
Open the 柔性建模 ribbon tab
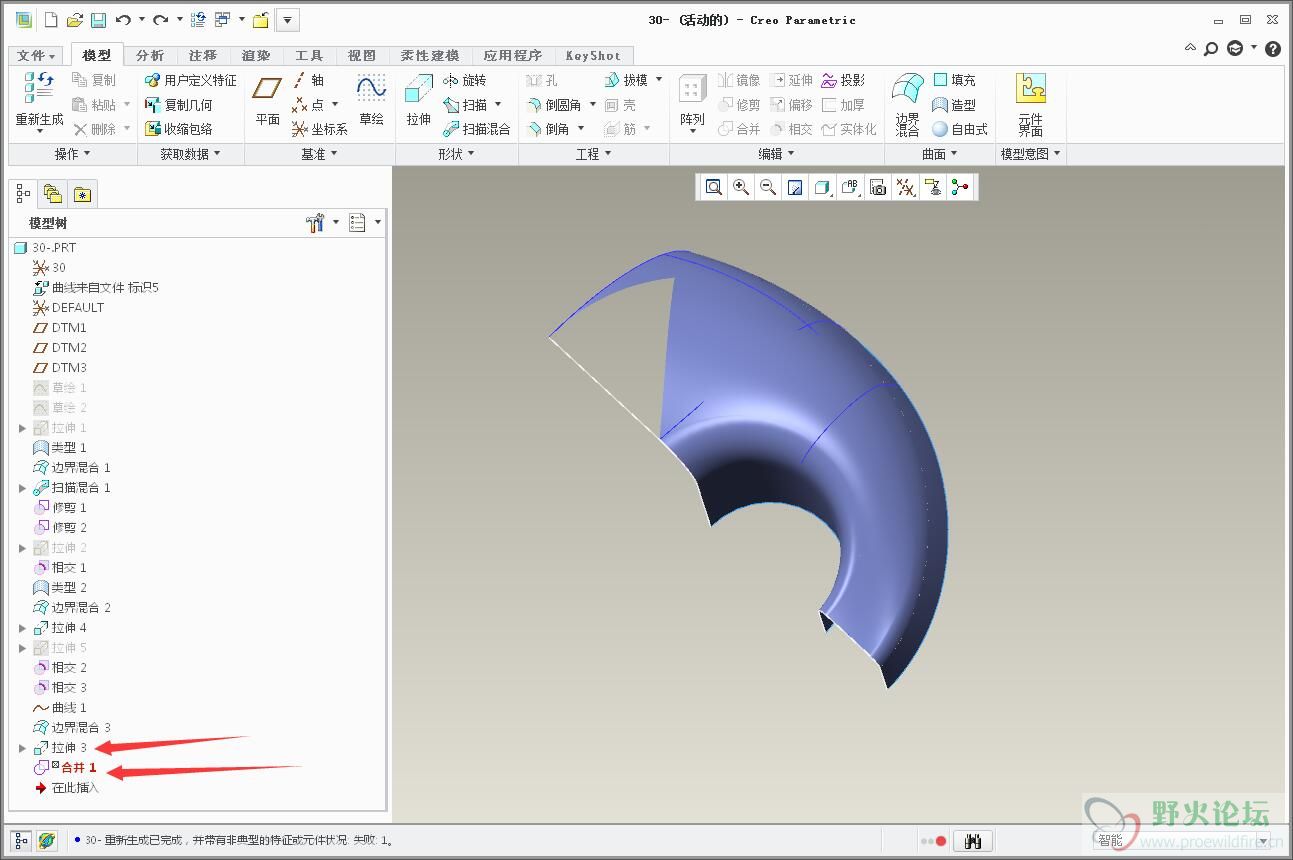tap(430, 56)
